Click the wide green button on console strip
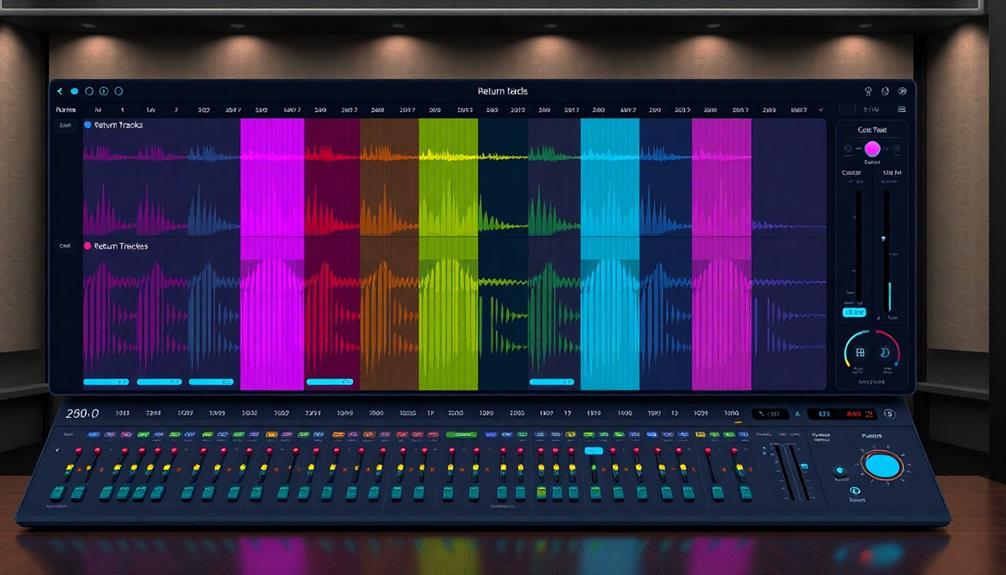Screen dimensions: 1006x575 tap(461, 435)
